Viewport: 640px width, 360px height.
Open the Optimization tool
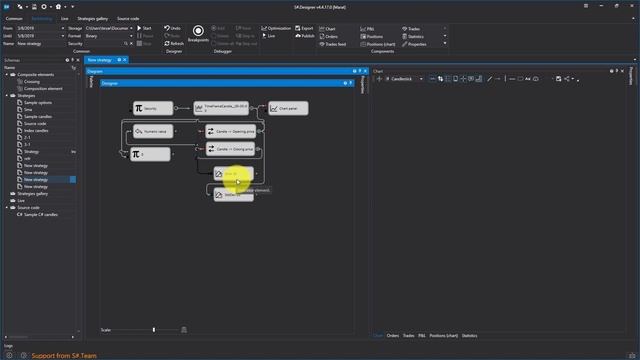(x=276, y=28)
